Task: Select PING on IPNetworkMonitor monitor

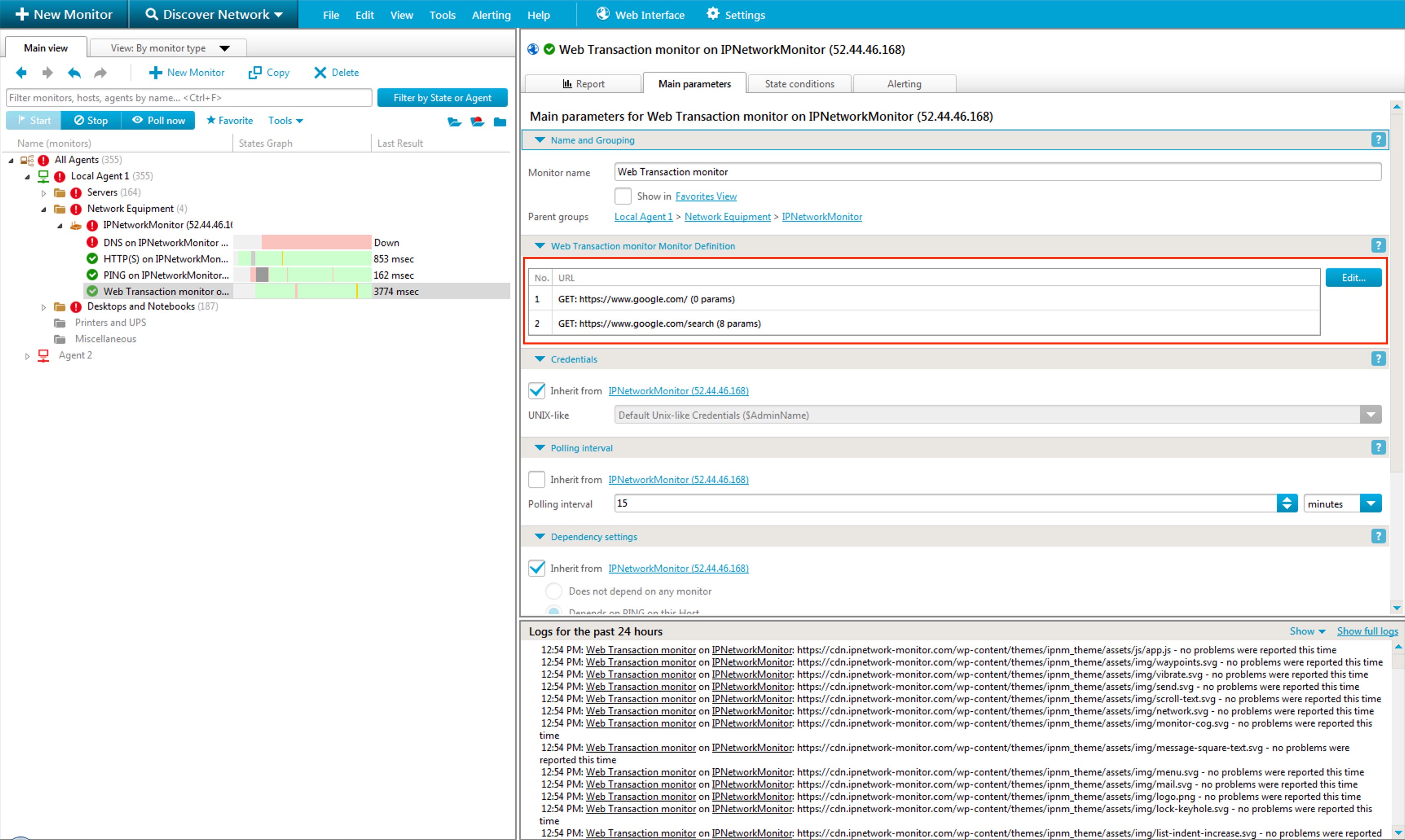Action: (x=166, y=275)
